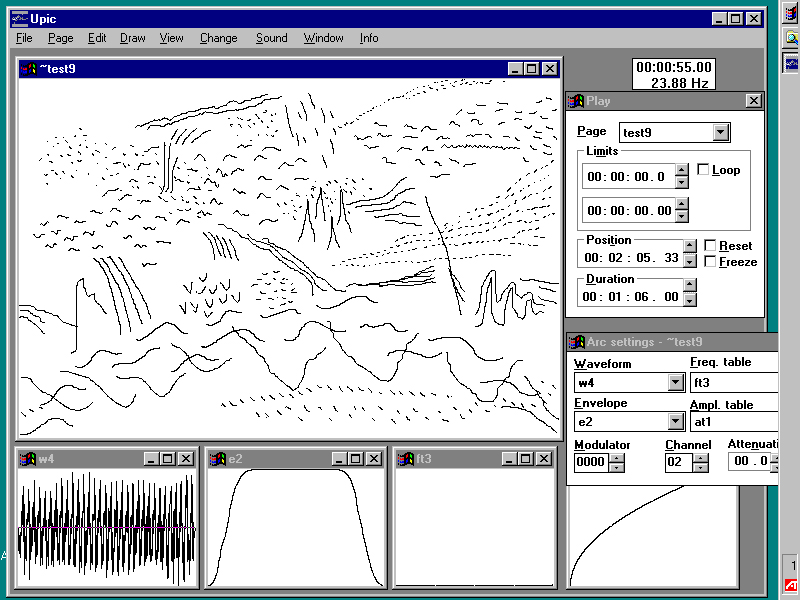
Task: Decrease the Position time value
Action: point(690,261)
